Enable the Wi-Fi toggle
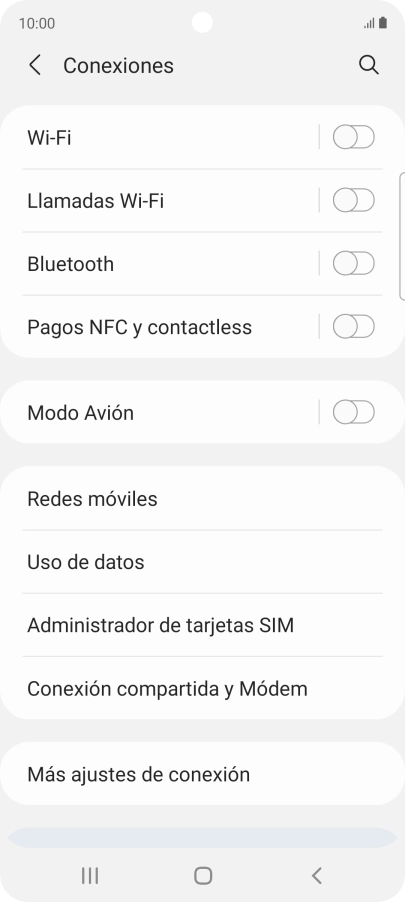Image resolution: width=405 pixels, height=902 pixels. pos(354,137)
